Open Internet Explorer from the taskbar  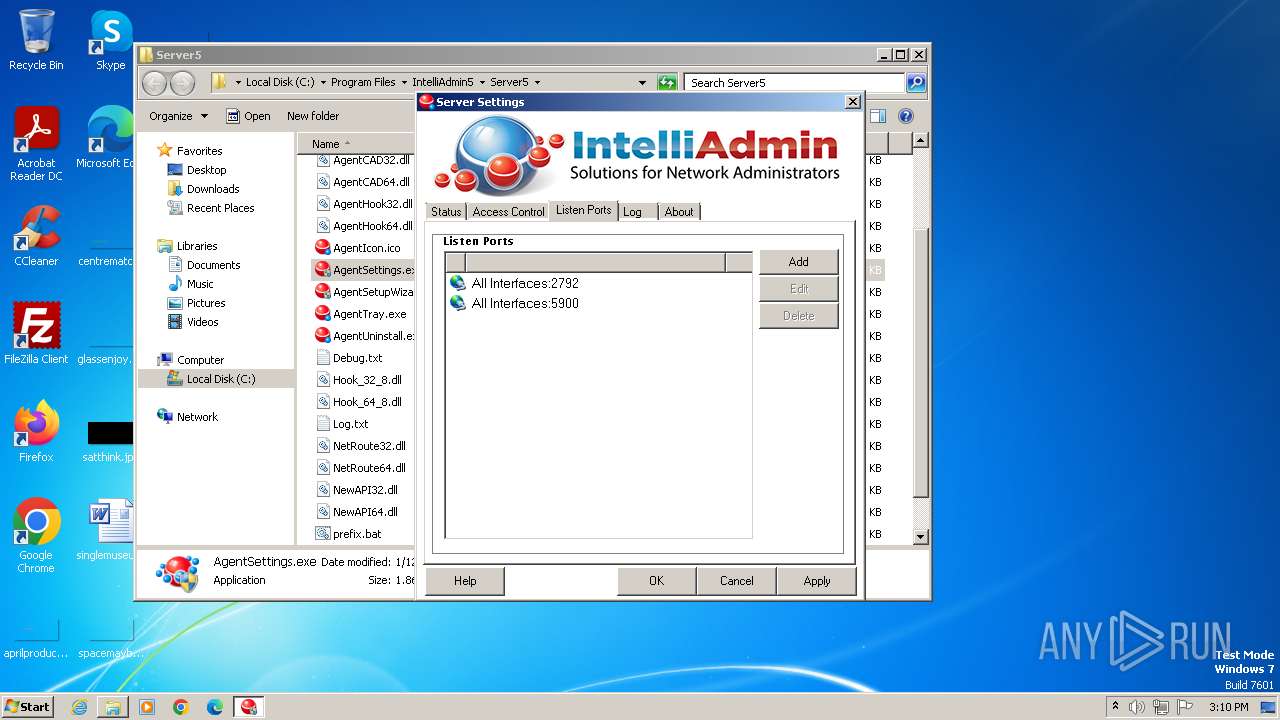pyautogui.click(x=79, y=707)
